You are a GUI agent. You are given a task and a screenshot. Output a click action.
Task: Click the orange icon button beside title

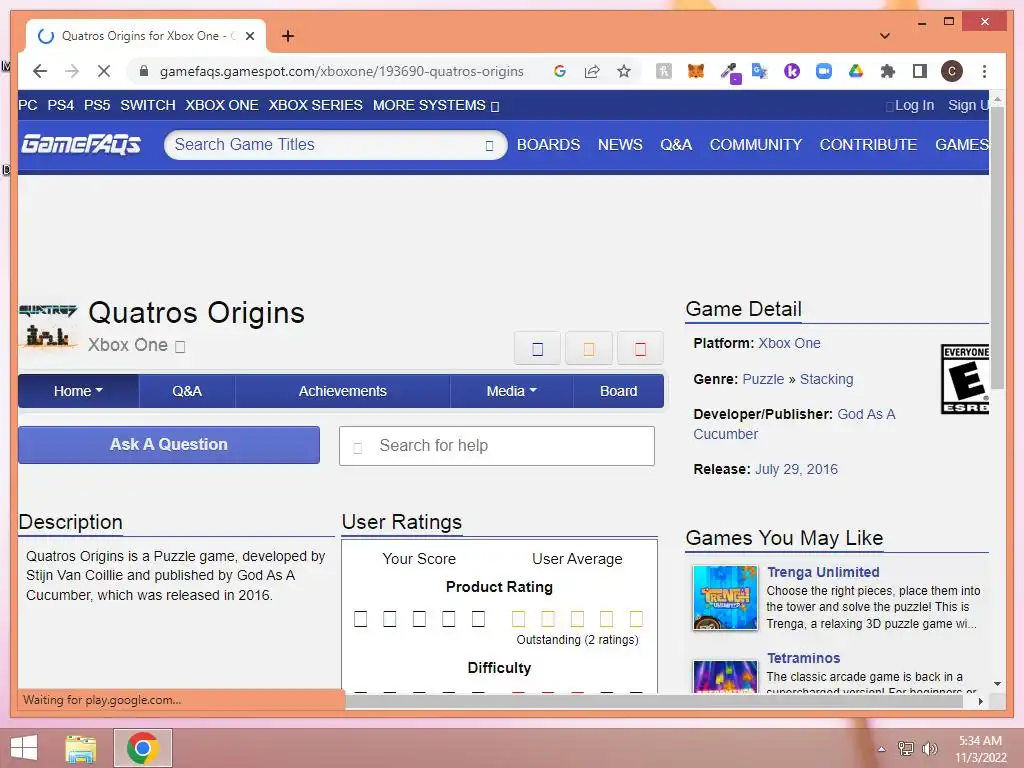589,348
